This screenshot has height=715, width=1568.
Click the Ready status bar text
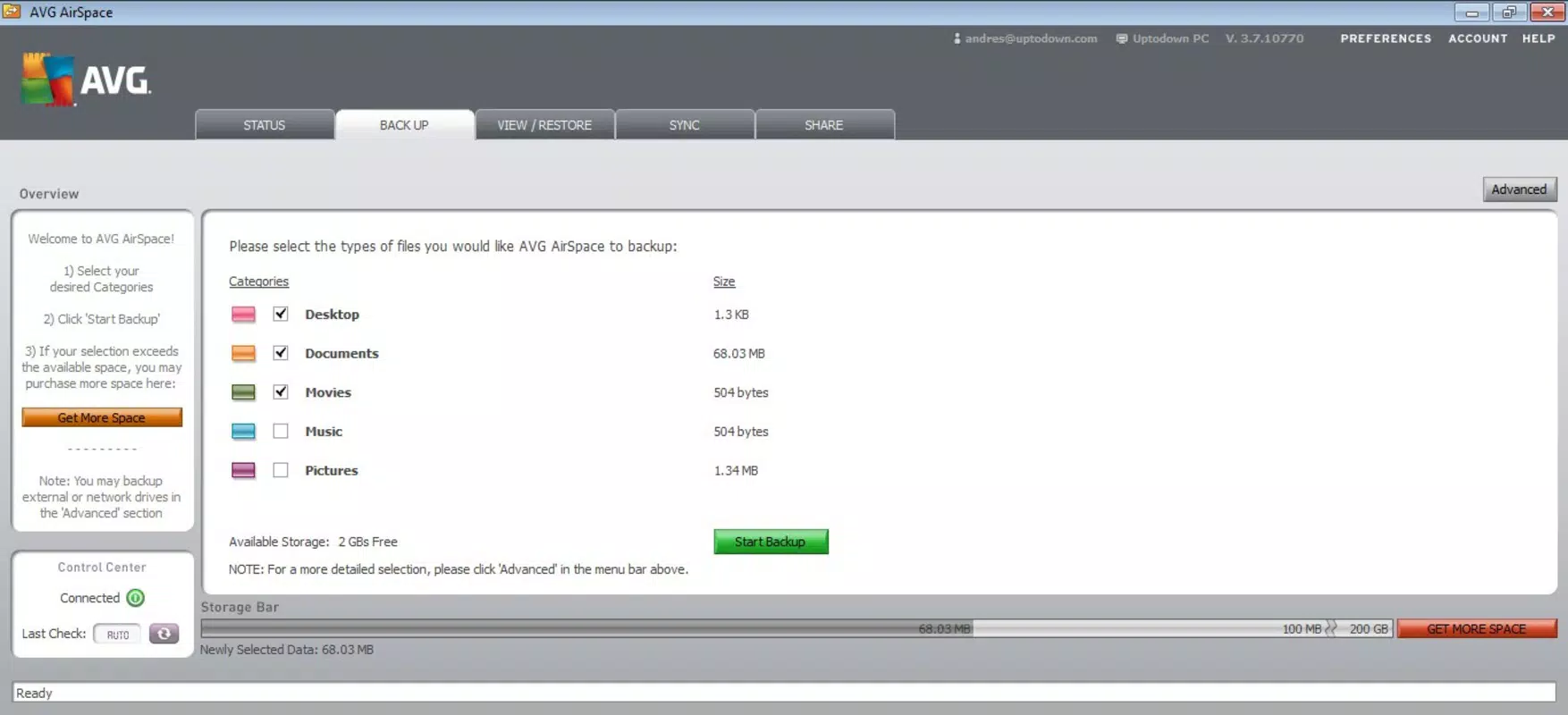pos(34,693)
